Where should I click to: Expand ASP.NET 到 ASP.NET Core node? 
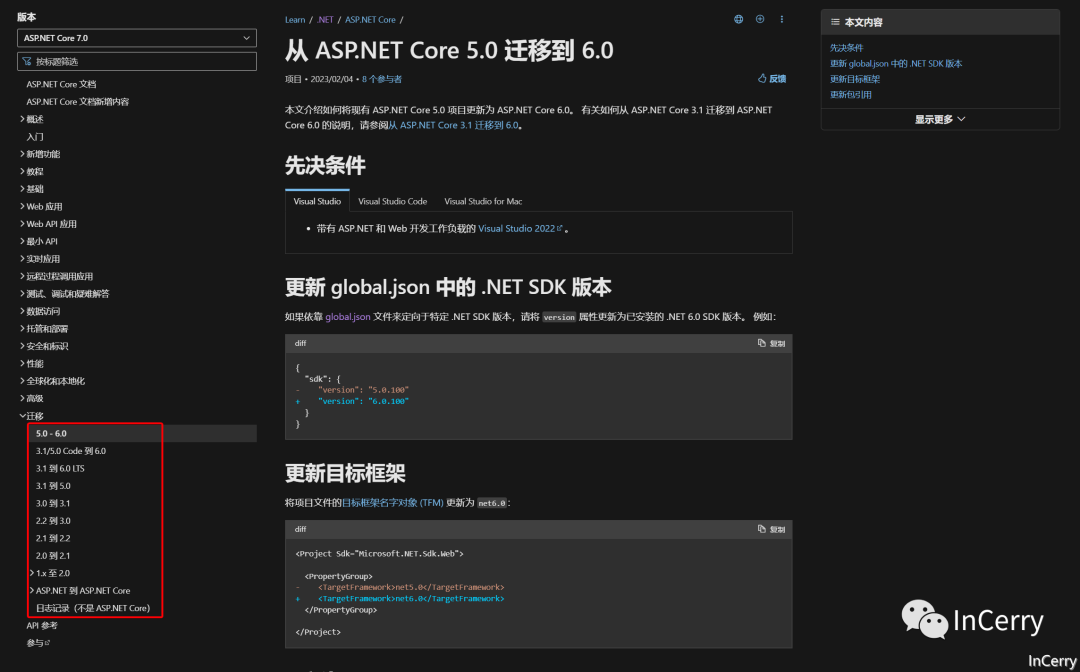[32, 591]
